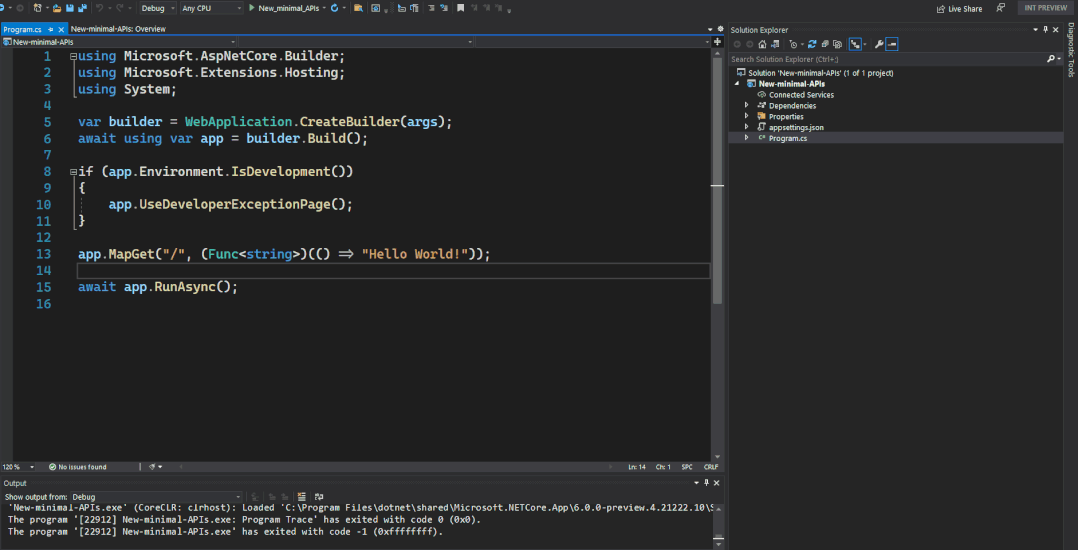
Task: Click Sync with Active Document icon
Action: pos(812,44)
